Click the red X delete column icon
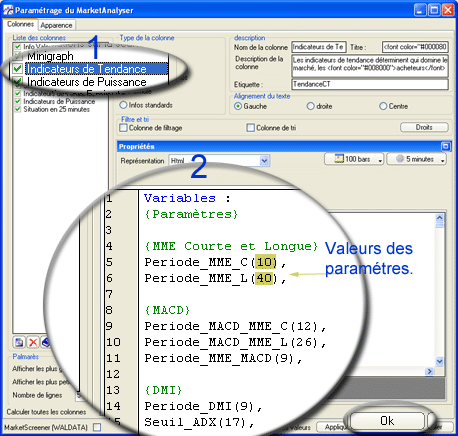 [x=33, y=342]
